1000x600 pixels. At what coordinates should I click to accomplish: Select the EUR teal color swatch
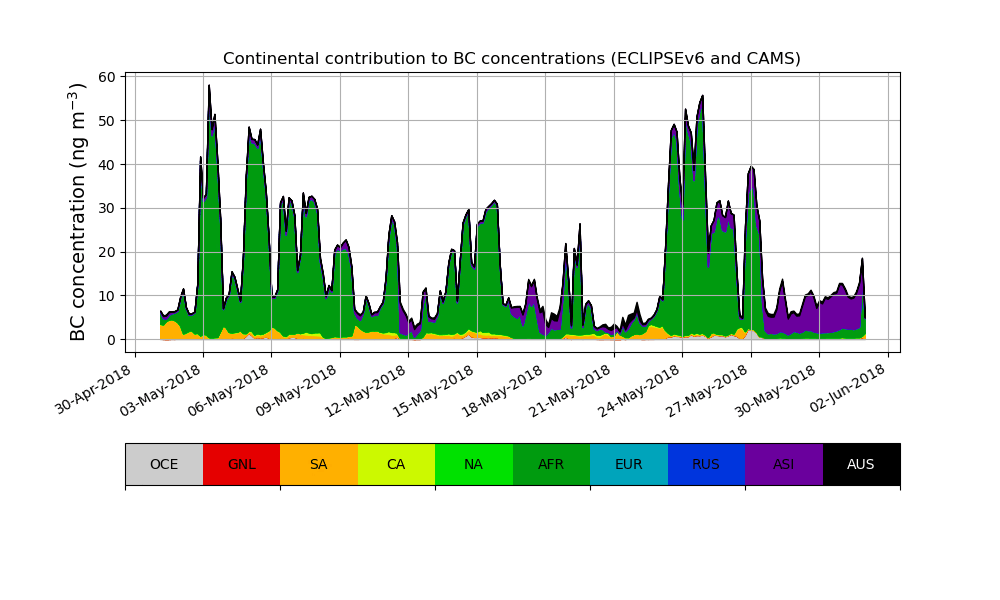(x=629, y=464)
